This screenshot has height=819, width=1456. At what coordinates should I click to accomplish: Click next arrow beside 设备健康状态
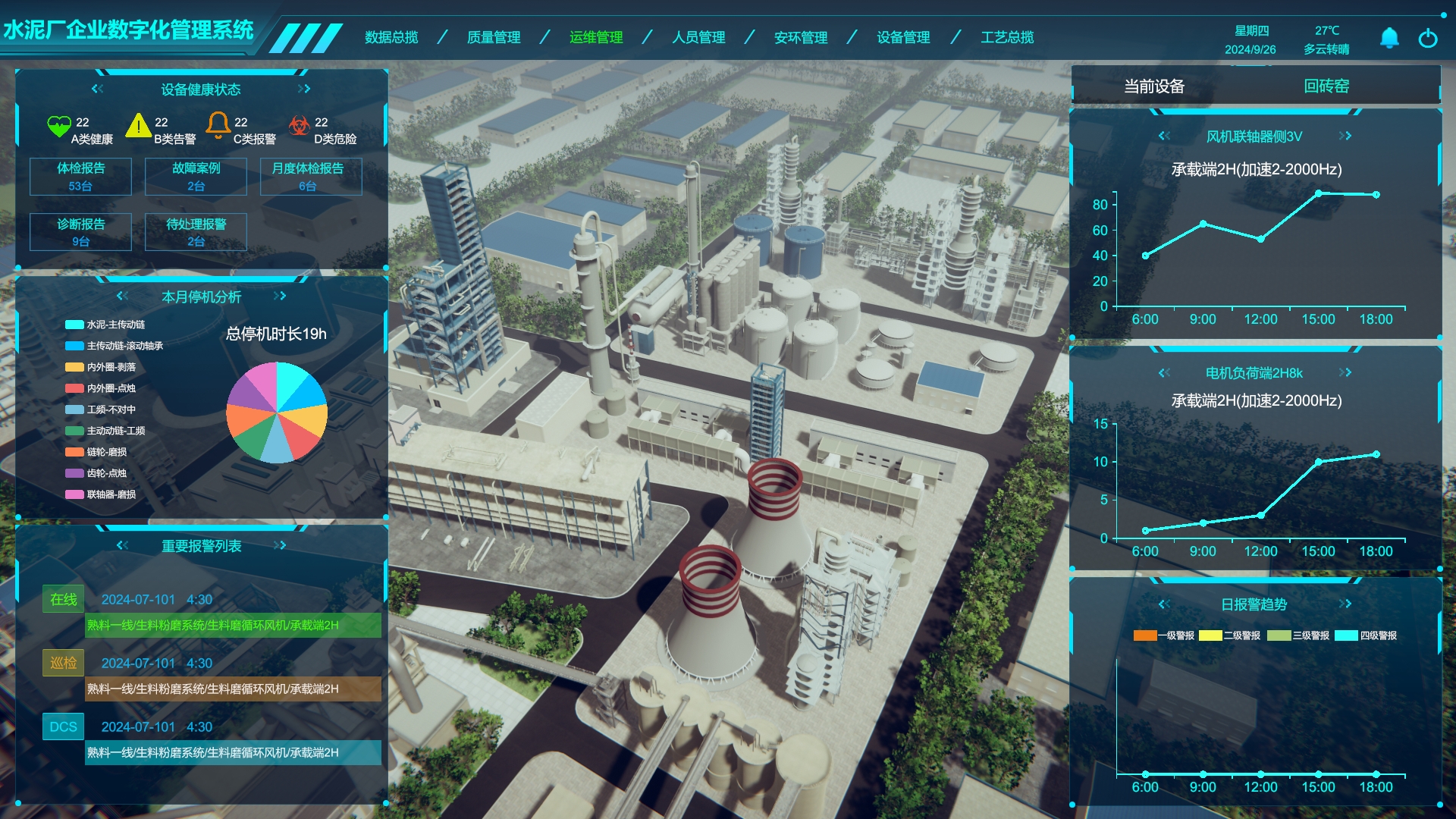tap(304, 89)
